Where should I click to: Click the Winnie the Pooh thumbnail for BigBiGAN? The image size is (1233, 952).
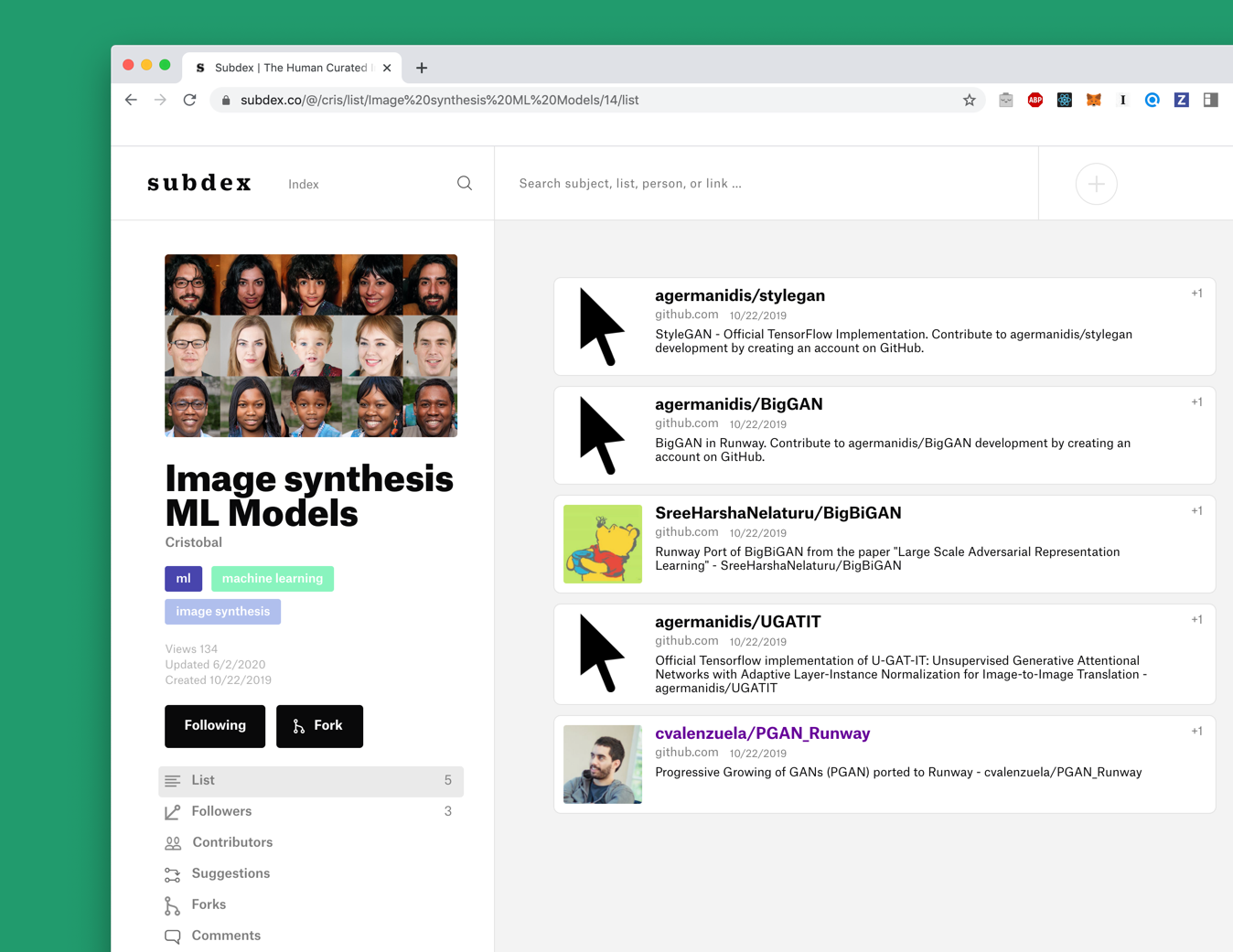click(603, 544)
